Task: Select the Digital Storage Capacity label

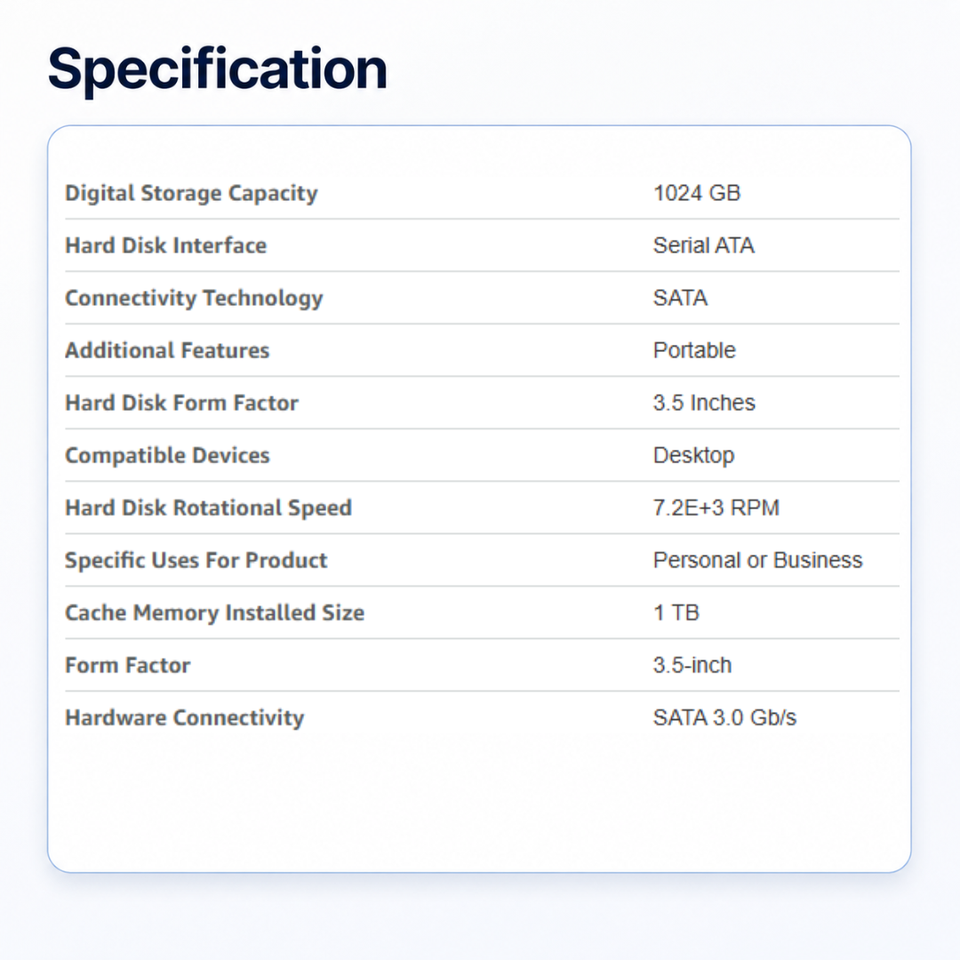Action: point(191,193)
